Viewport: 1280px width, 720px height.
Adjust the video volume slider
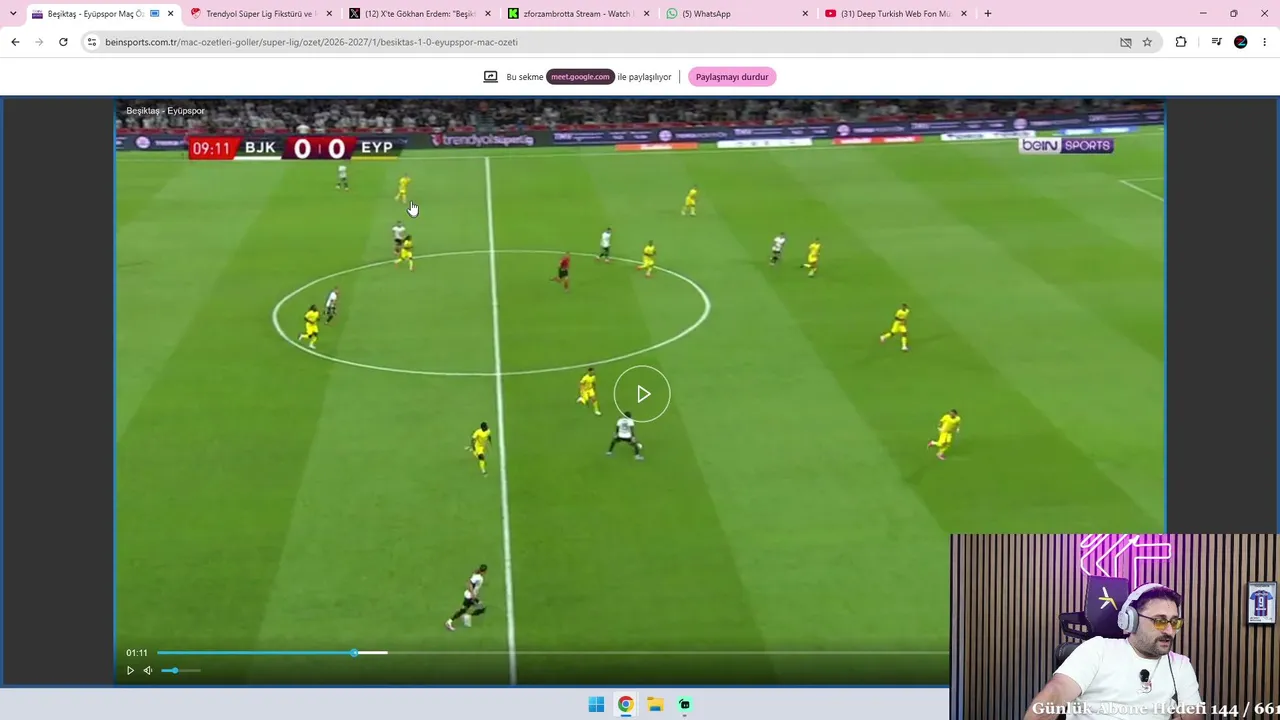(x=181, y=670)
